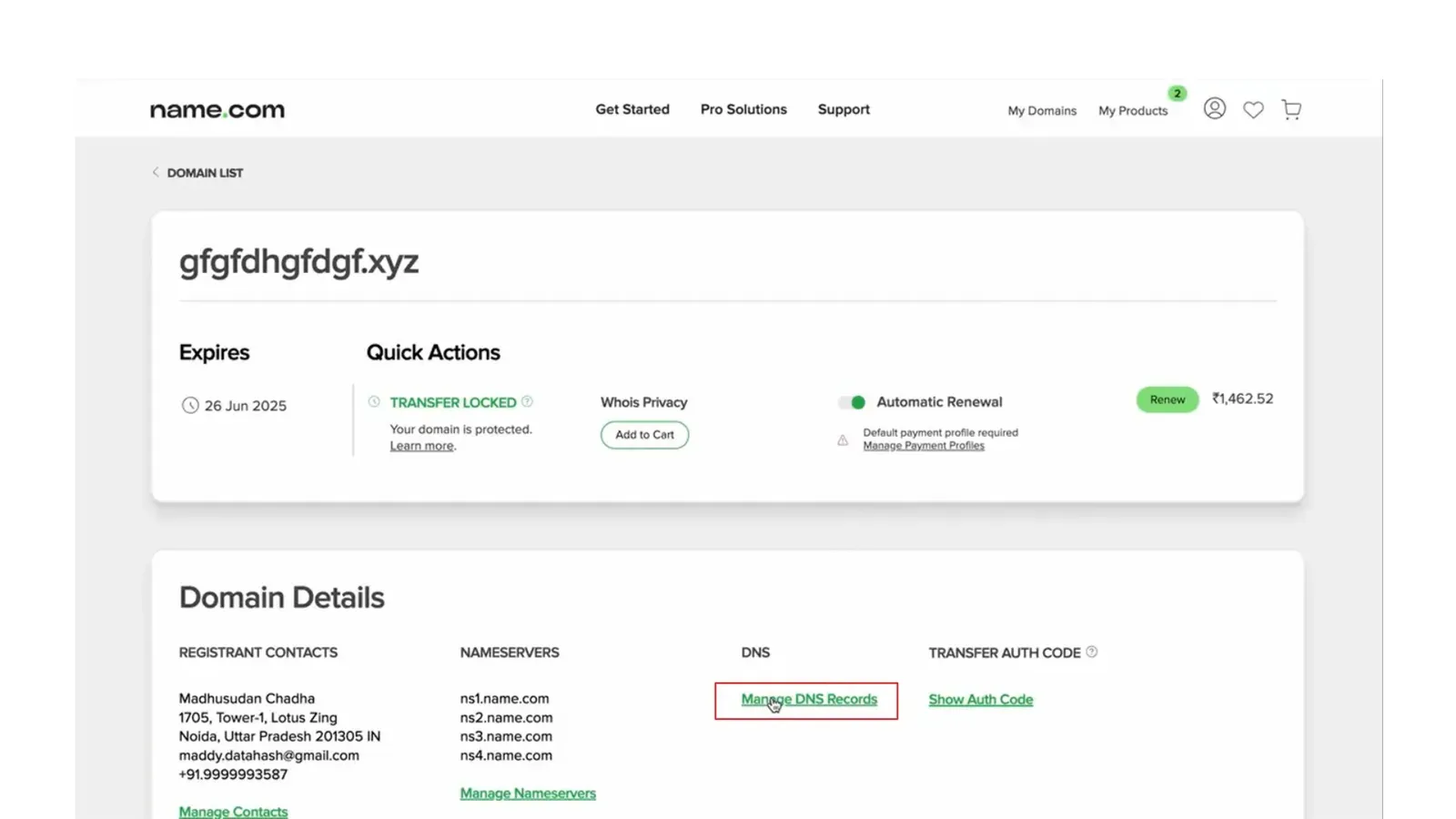Image resolution: width=1456 pixels, height=819 pixels.
Task: Click the registrant phone +91.9999993587
Action: coord(233,774)
